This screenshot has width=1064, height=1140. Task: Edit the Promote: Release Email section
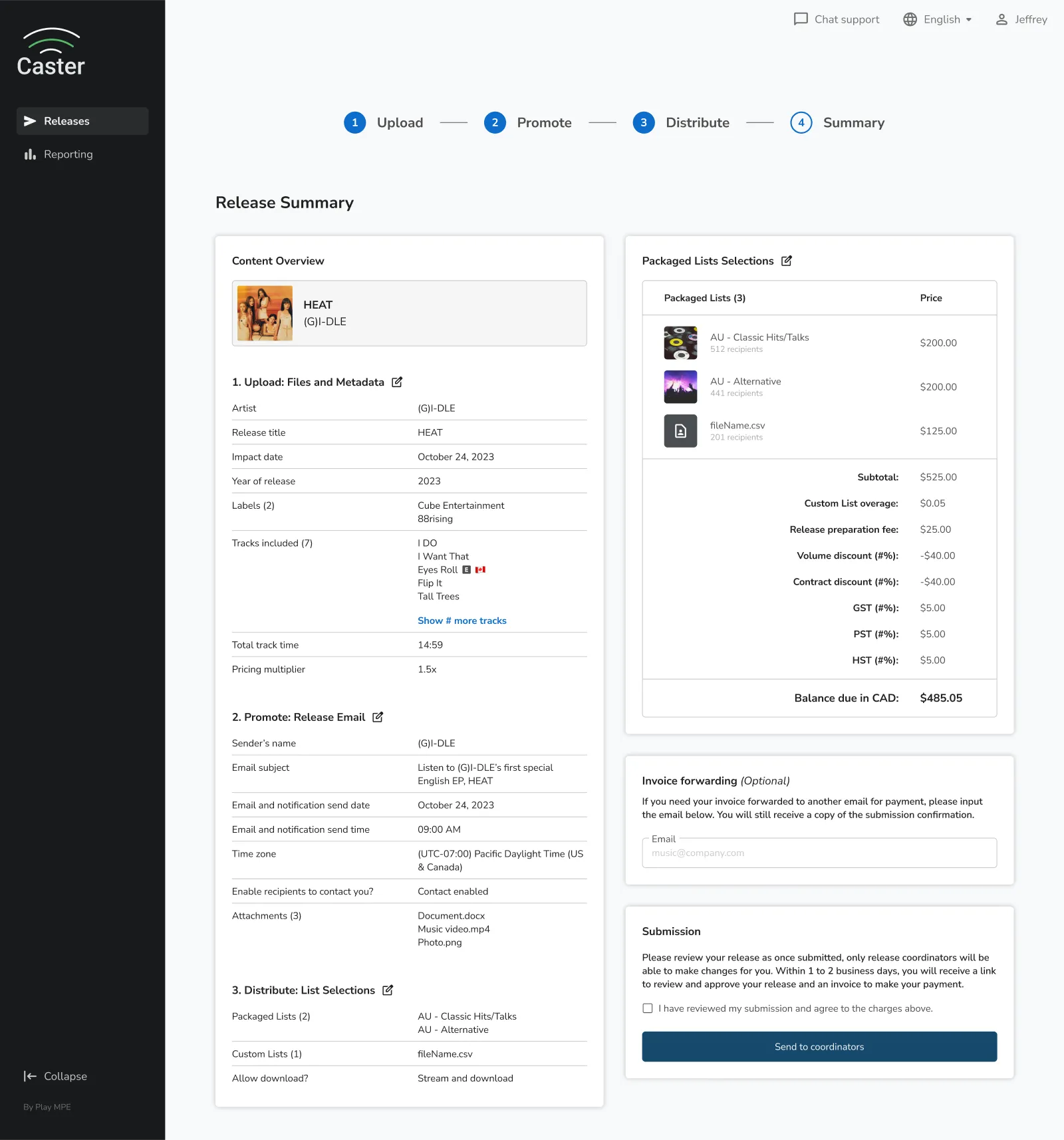pos(378,717)
